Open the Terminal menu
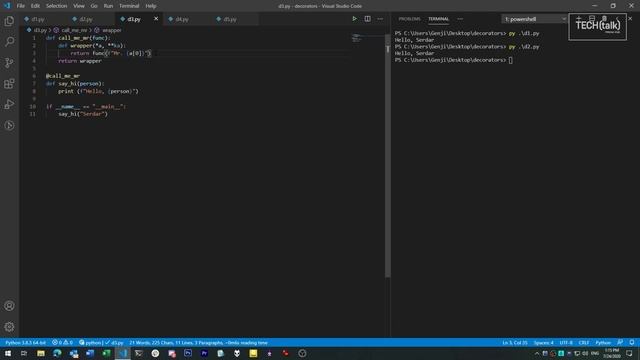 point(129,6)
